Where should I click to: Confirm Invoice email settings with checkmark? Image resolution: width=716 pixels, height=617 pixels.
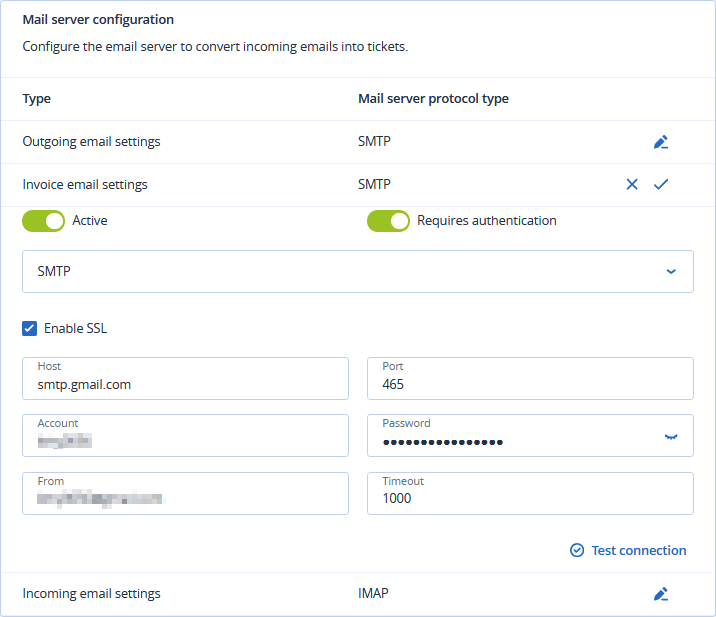660,184
